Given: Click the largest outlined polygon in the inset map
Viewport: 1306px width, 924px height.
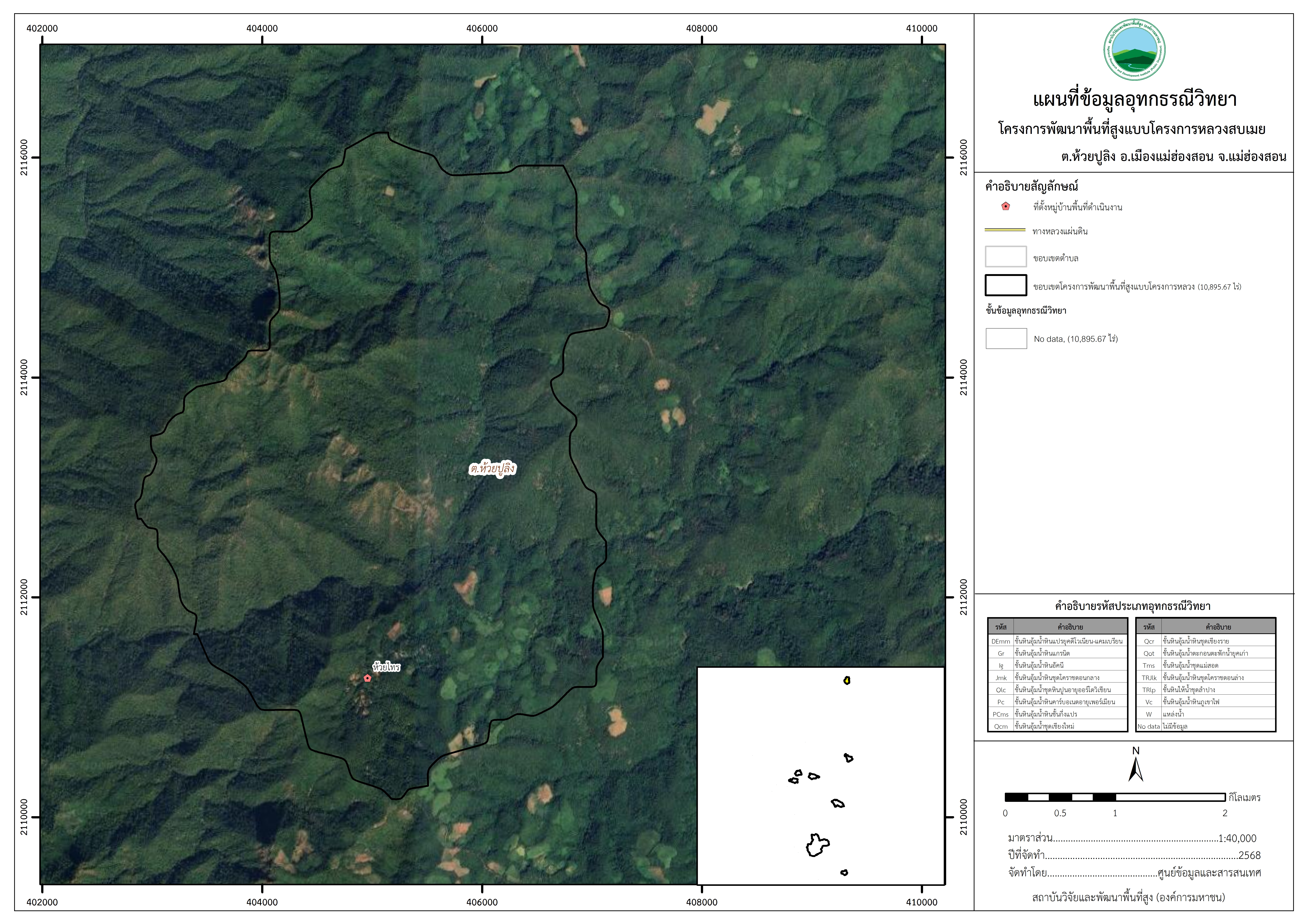Looking at the screenshot, I should (x=818, y=845).
